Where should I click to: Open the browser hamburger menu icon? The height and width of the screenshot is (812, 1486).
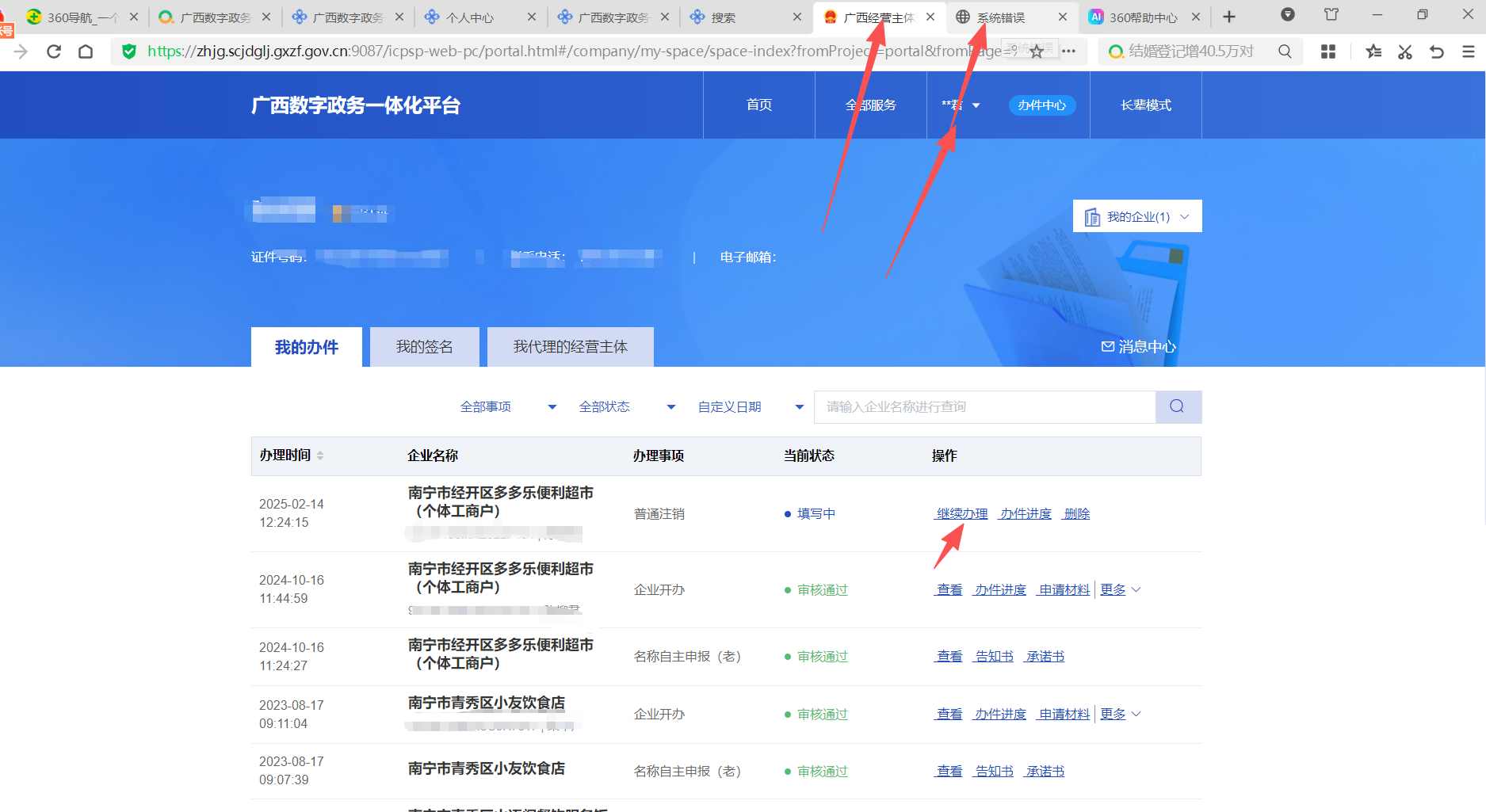(x=1468, y=51)
